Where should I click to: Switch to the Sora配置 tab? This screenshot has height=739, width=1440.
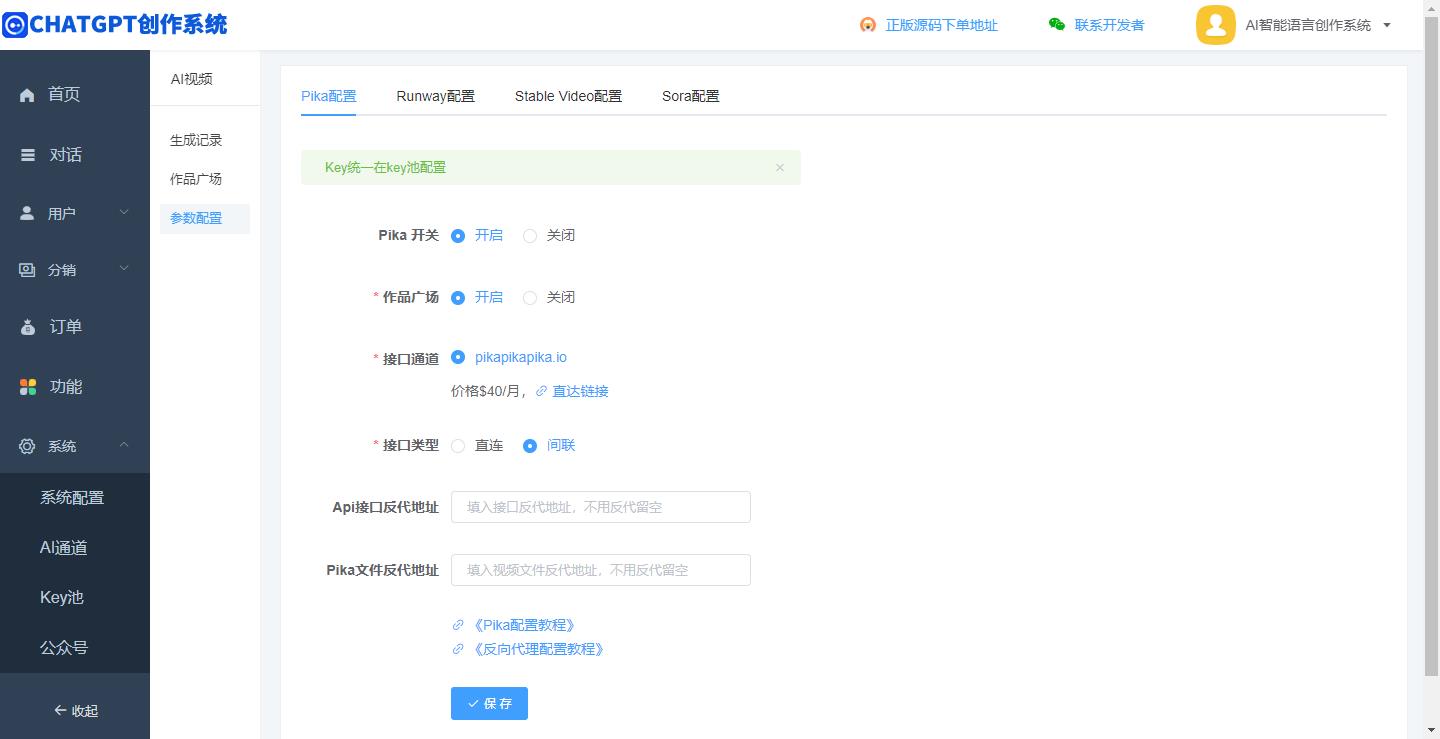coord(690,96)
